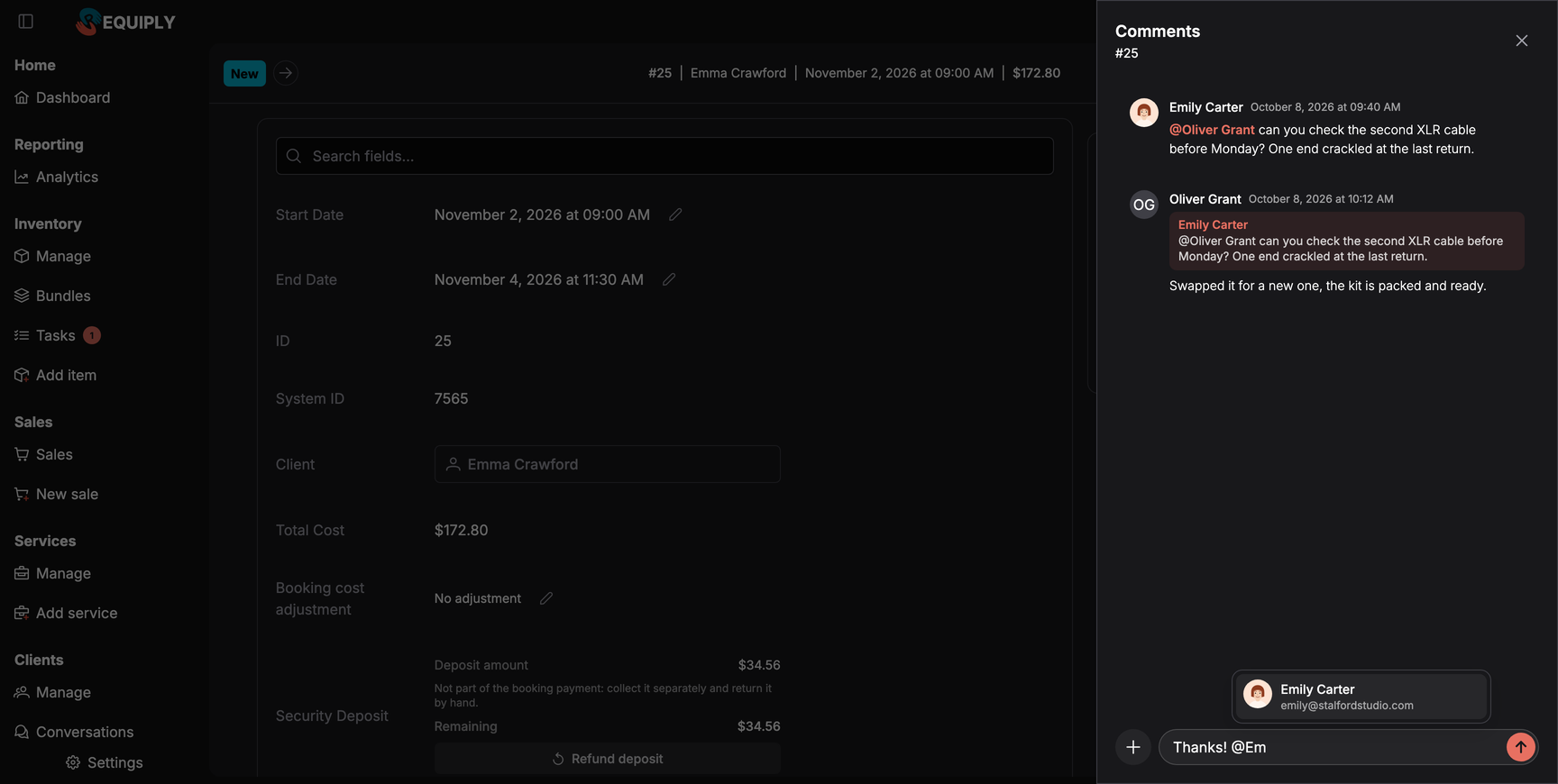Toggle the sidebar panel icon
Image resolution: width=1558 pixels, height=784 pixels.
click(x=26, y=22)
